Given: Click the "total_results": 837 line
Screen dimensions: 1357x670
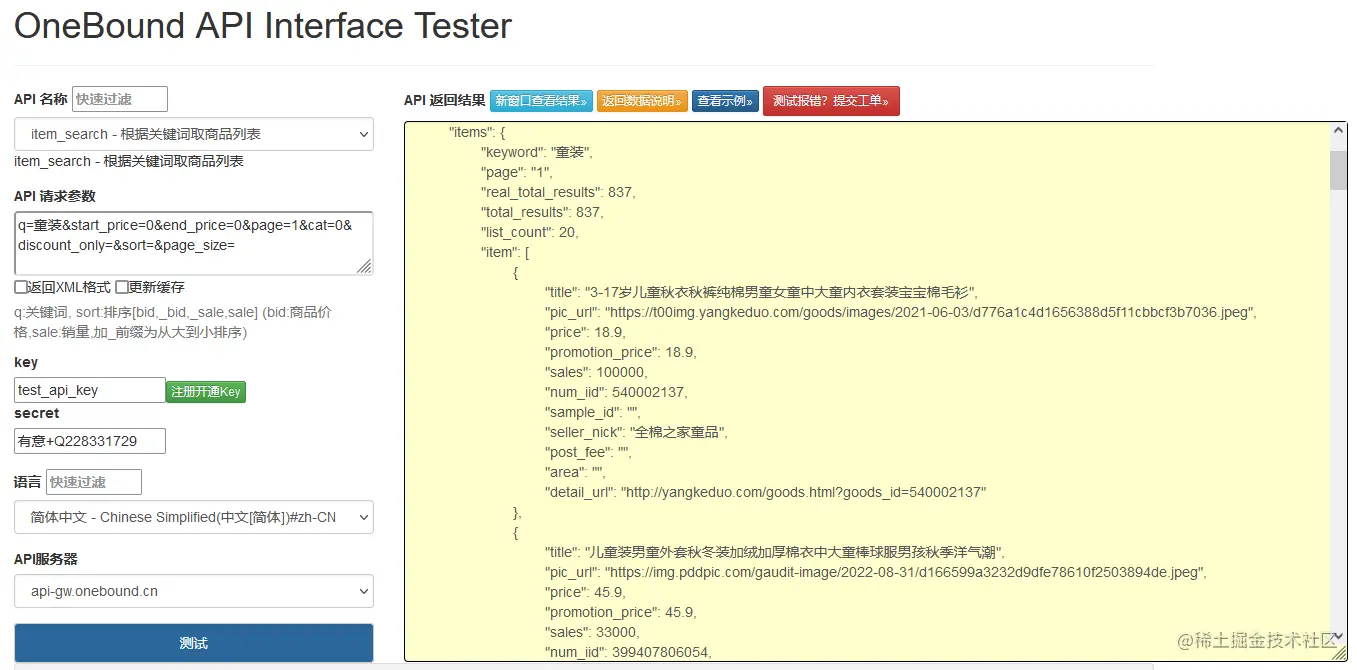Looking at the screenshot, I should (x=542, y=212).
